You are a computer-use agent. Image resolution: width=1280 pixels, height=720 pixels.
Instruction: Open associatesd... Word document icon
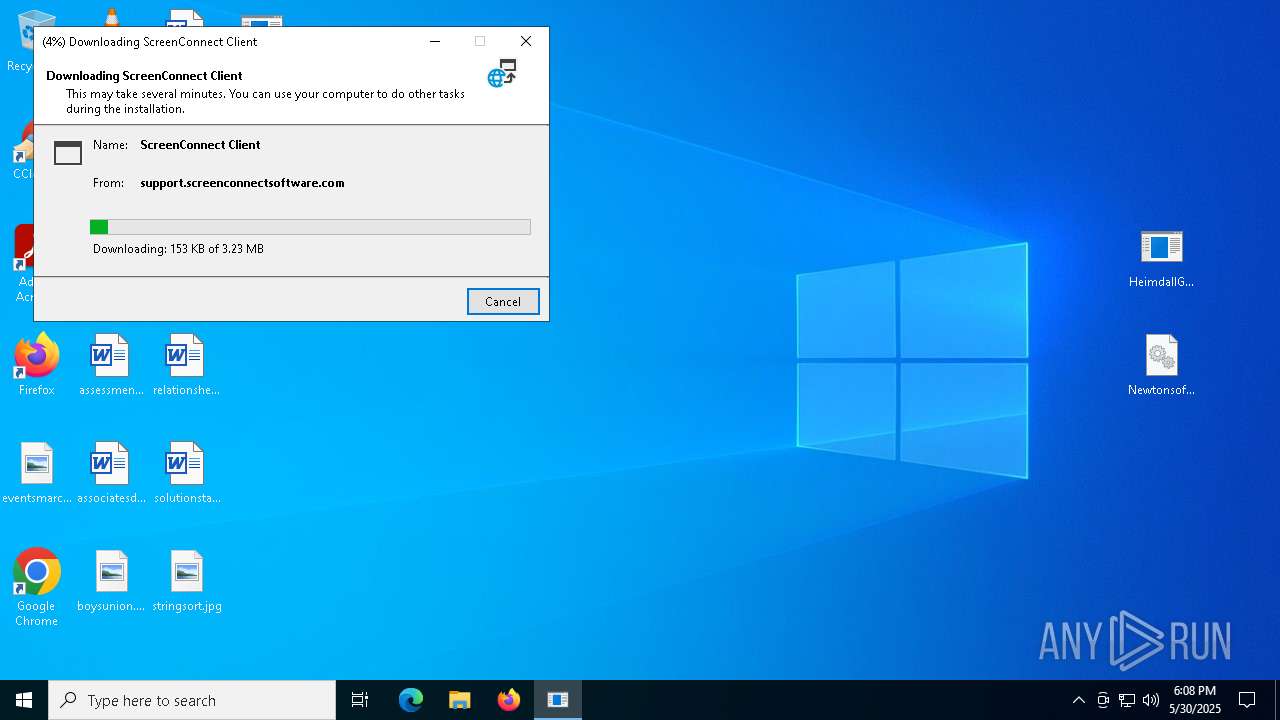pyautogui.click(x=111, y=473)
